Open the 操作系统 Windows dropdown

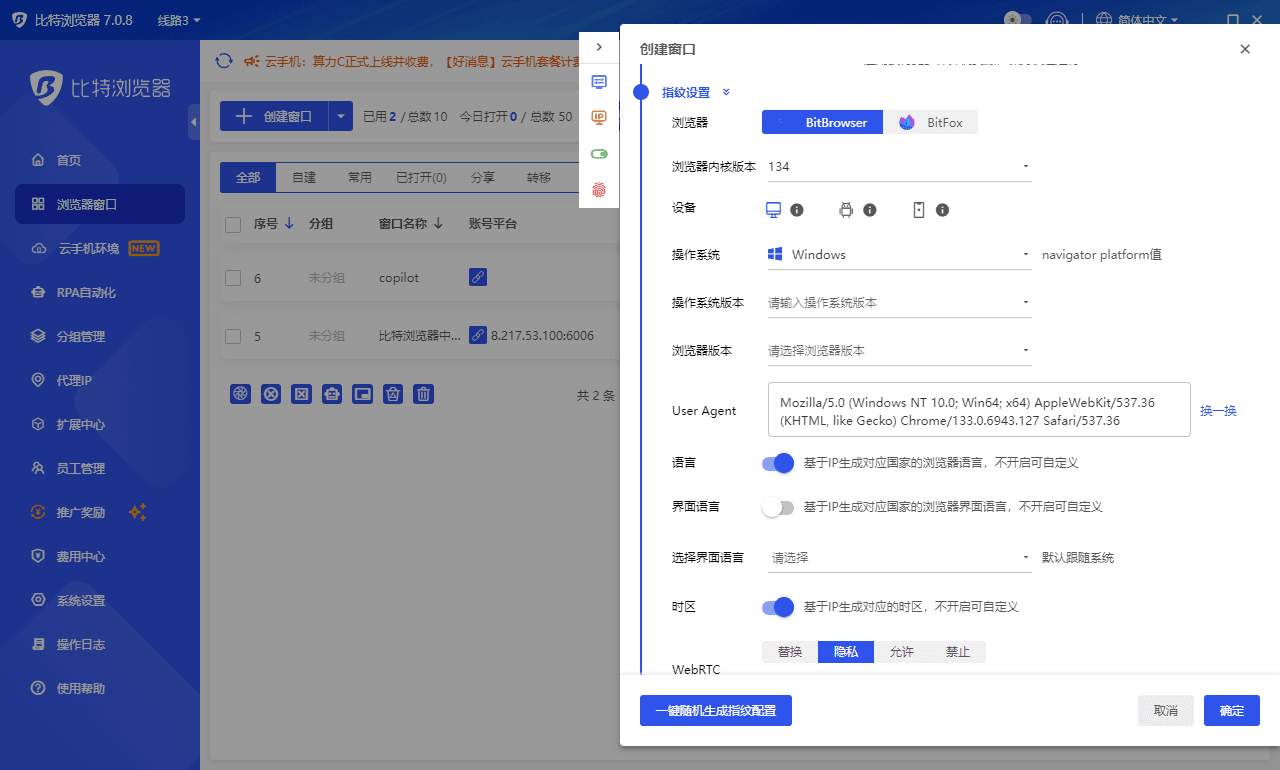pyautogui.click(x=898, y=255)
